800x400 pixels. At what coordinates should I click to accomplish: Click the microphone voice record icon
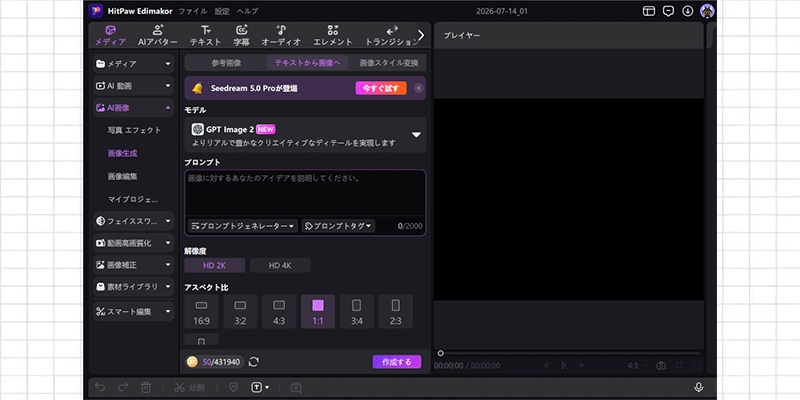(699, 387)
